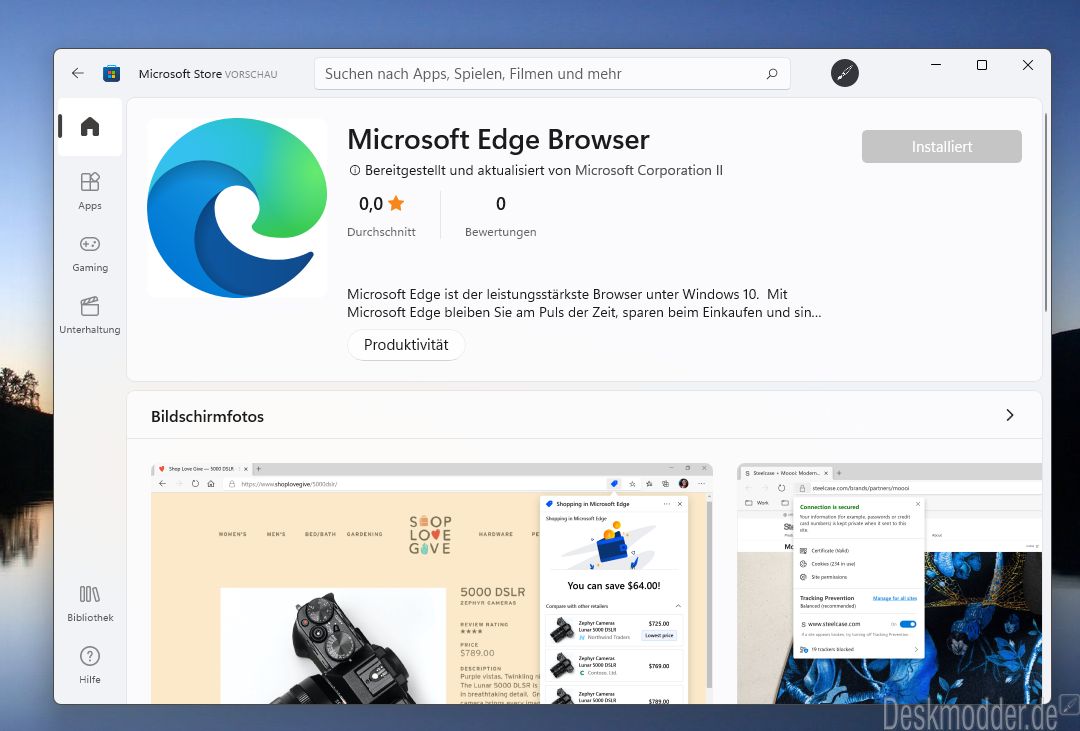This screenshot has height=731, width=1080.
Task: Click the 0,0 Durchschnitt rating value
Action: click(371, 204)
